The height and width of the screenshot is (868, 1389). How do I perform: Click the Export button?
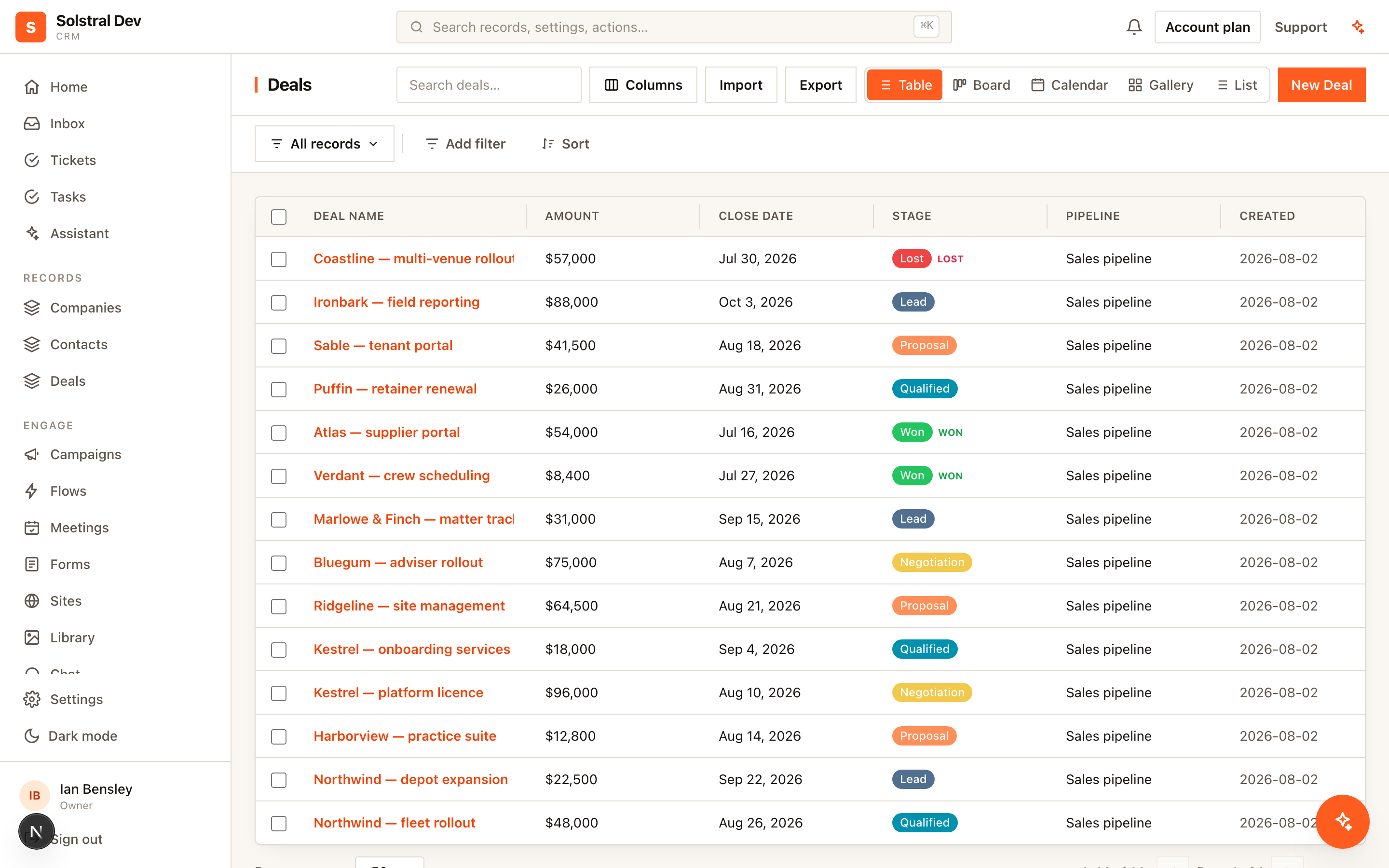point(821,85)
